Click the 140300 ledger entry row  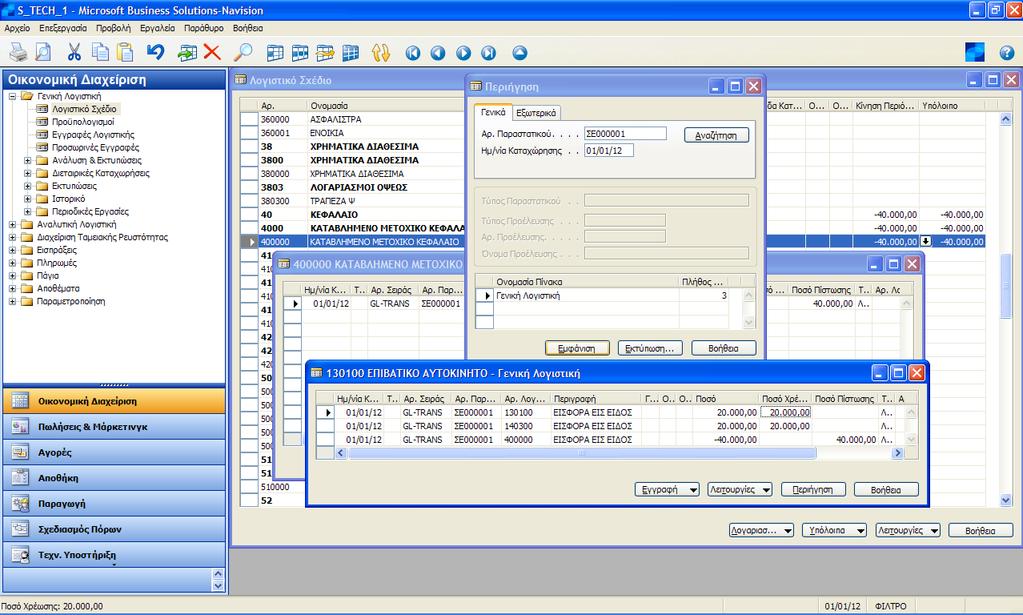(x=613, y=427)
